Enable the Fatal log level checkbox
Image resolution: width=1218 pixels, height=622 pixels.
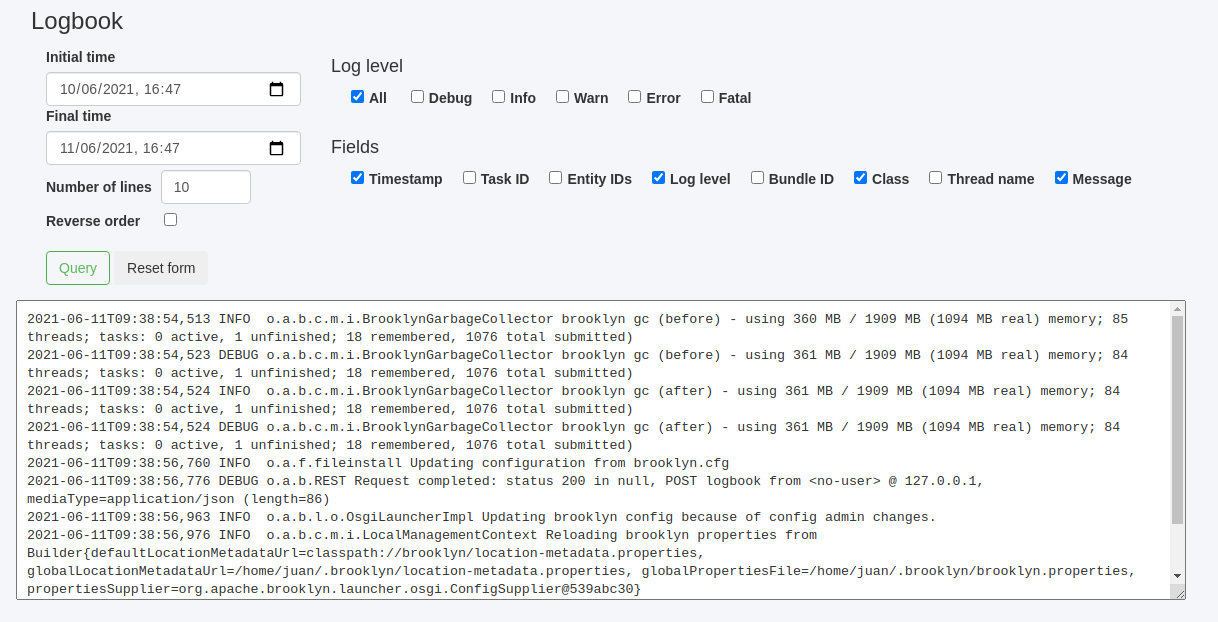[x=707, y=97]
